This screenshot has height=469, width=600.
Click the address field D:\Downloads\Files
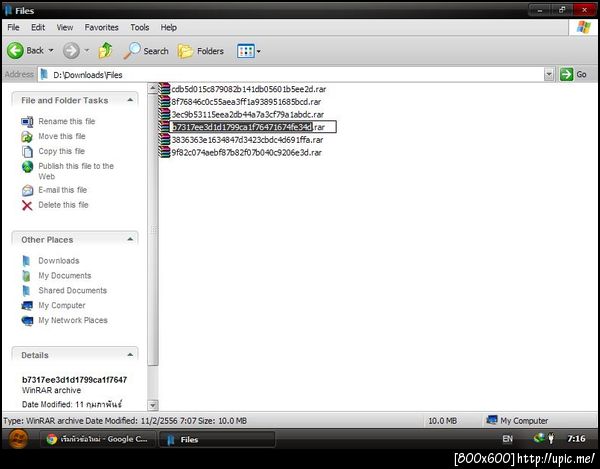click(291, 75)
